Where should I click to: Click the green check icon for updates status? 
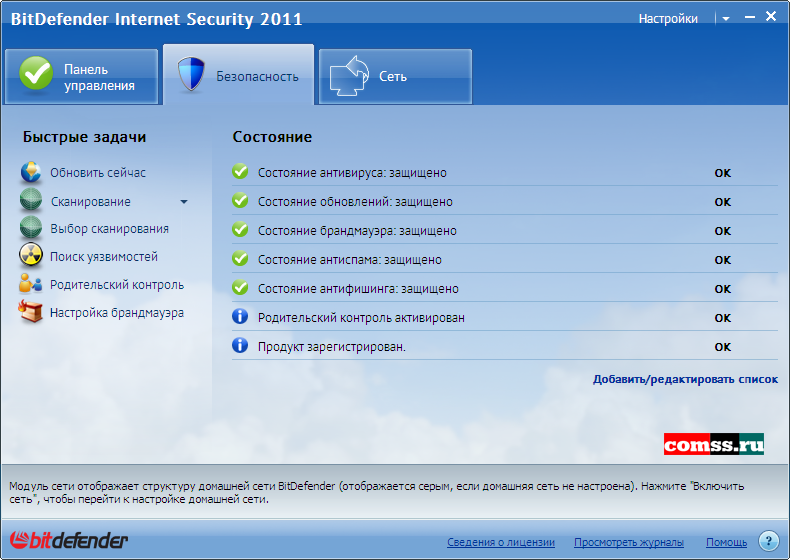tap(240, 201)
